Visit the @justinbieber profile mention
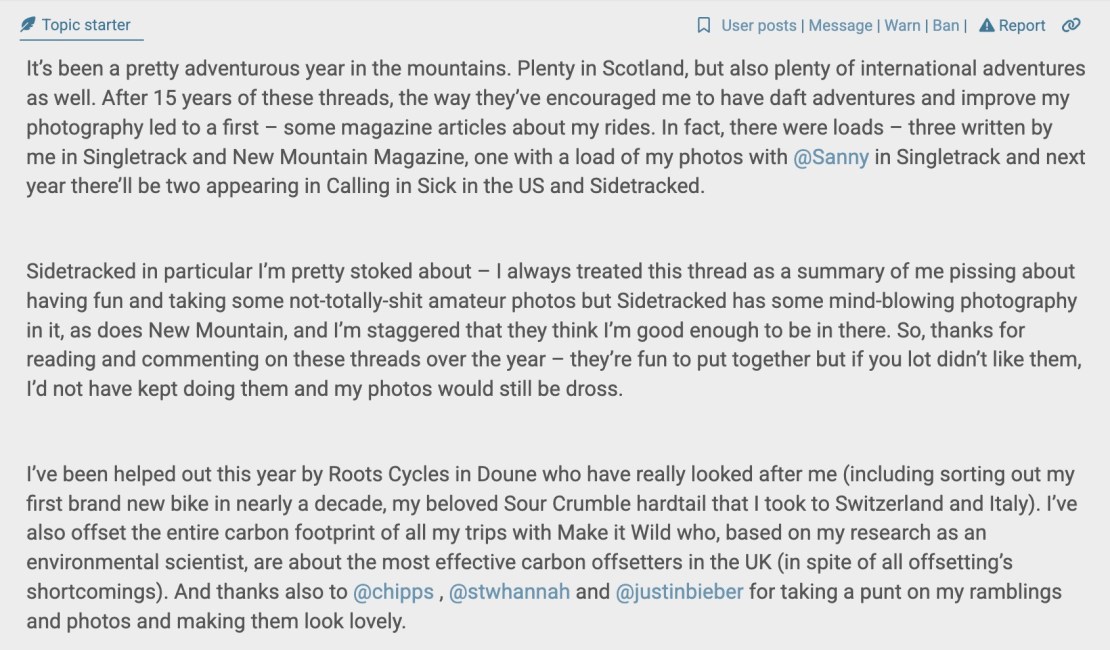Image resolution: width=1110 pixels, height=650 pixels. (x=679, y=591)
